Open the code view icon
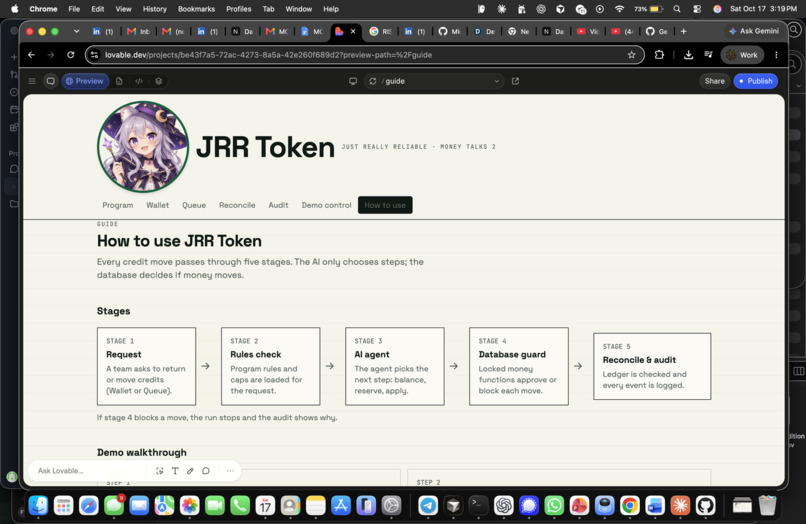The image size is (806, 524). (x=139, y=81)
